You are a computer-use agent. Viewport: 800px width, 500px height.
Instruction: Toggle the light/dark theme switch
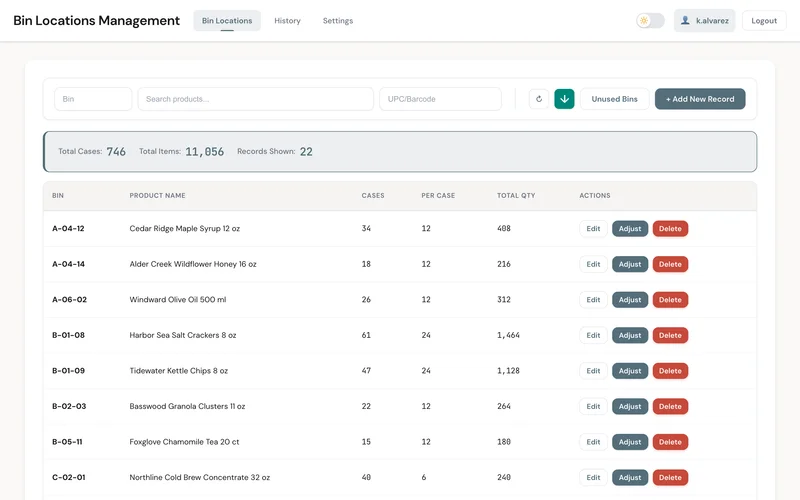[650, 21]
